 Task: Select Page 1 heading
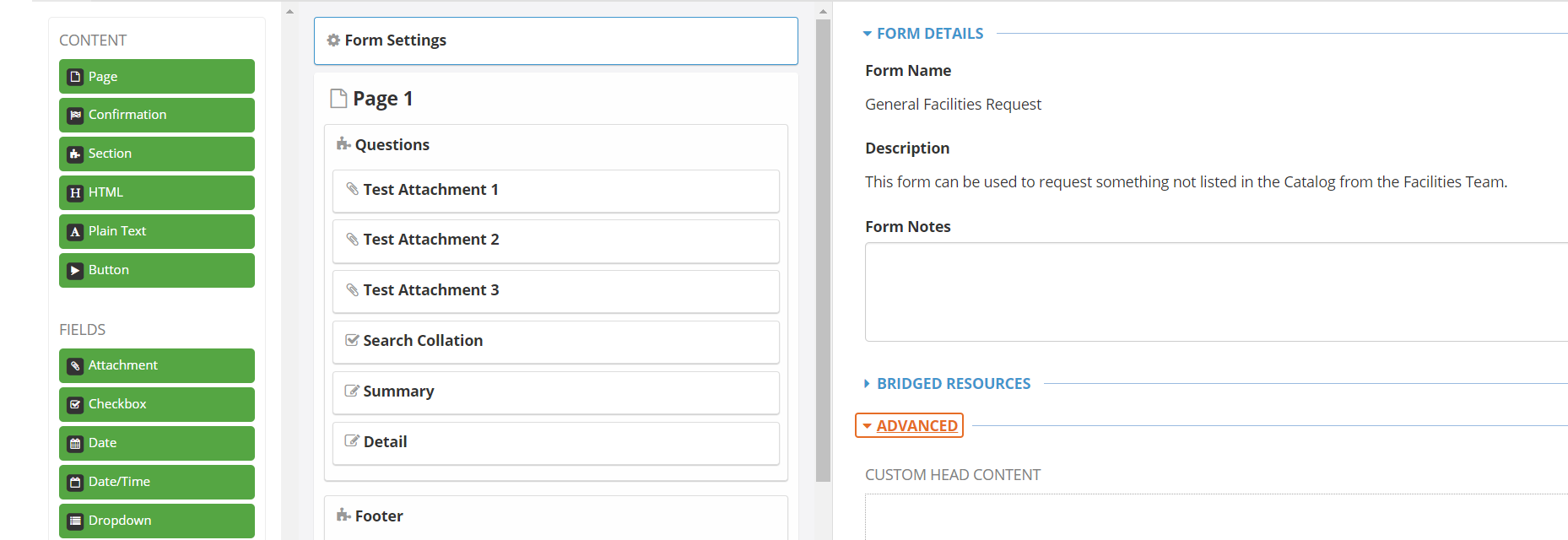pyautogui.click(x=383, y=99)
